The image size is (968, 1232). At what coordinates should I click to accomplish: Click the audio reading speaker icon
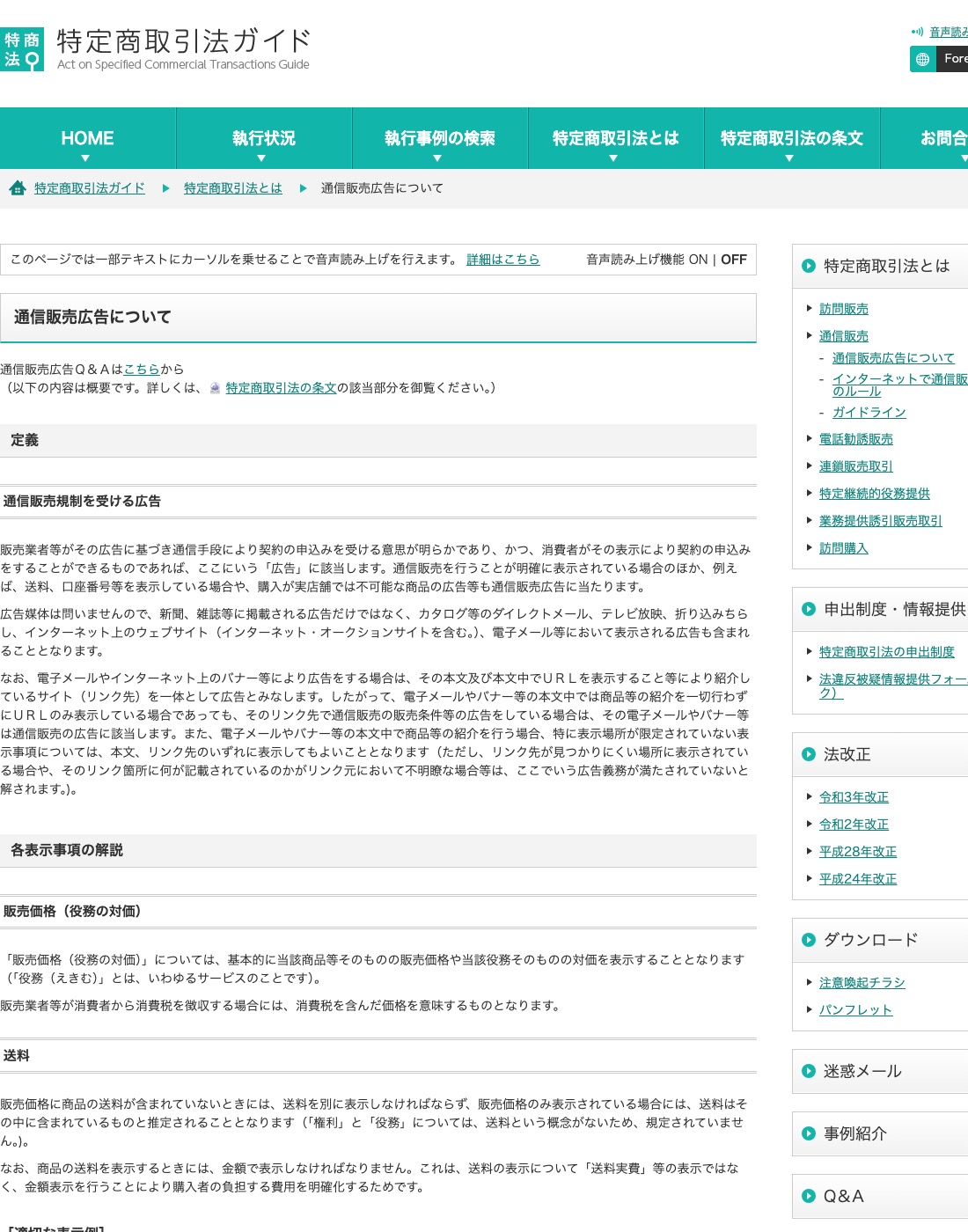917,32
